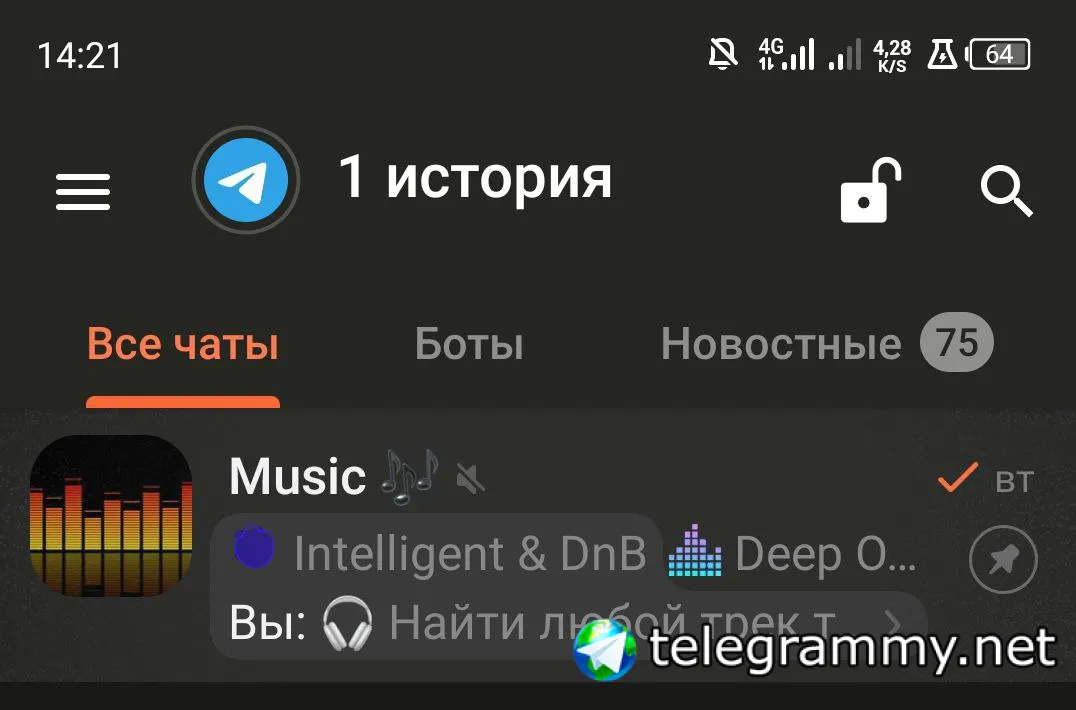
Task: Tap the muted speaker icon beside Music
Action: (471, 478)
